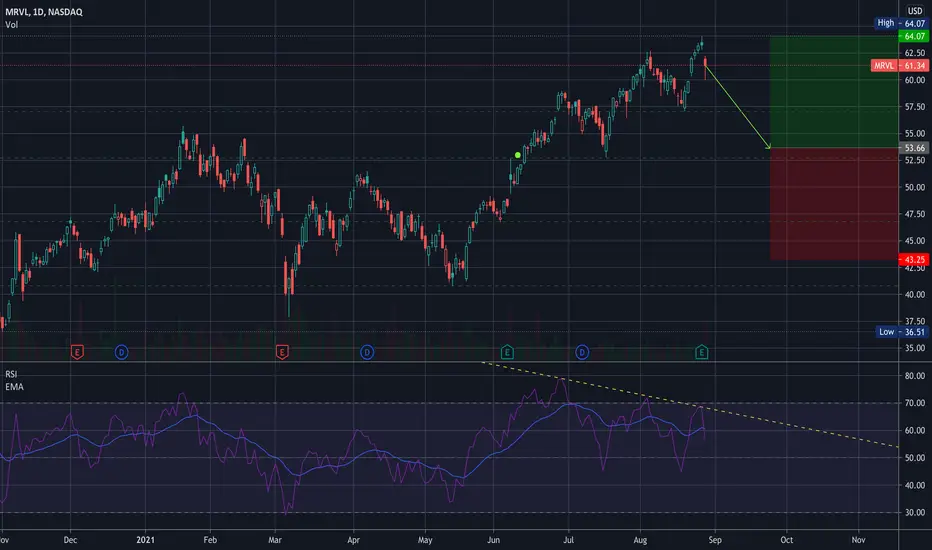Click the EMA indicator label
932x550 pixels.
click(14, 386)
